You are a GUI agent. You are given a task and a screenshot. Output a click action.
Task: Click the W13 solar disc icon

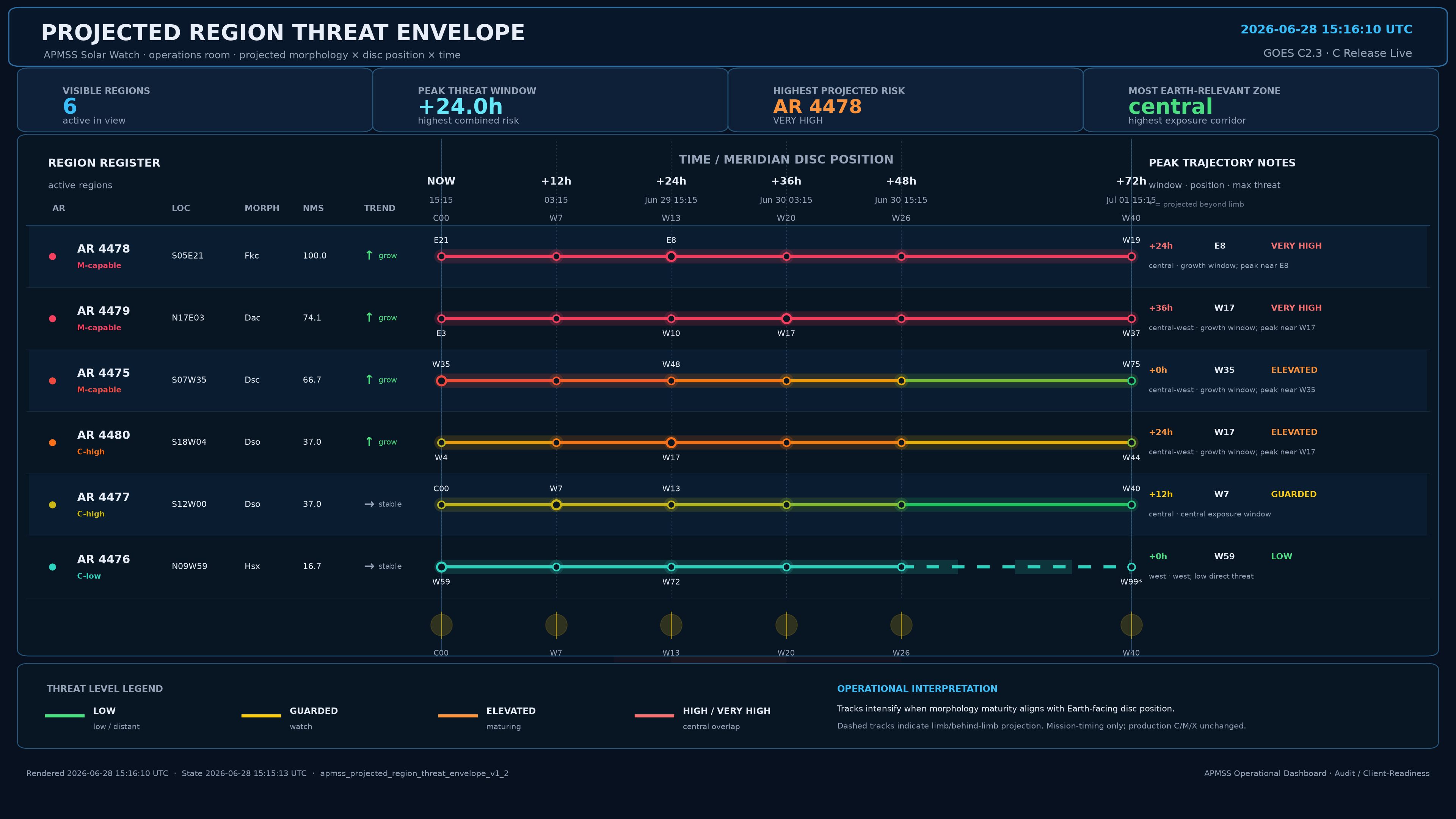click(x=671, y=625)
